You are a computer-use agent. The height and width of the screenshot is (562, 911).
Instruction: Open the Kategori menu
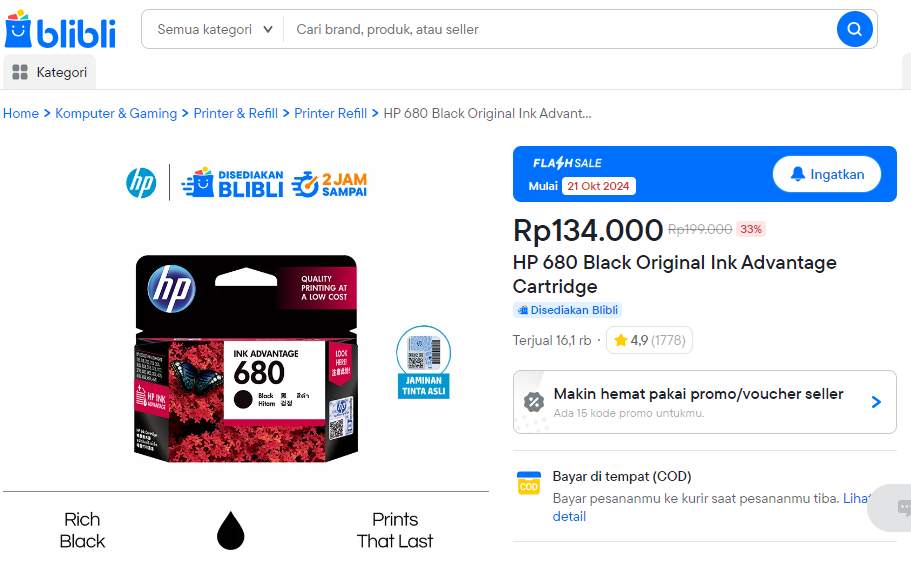(x=50, y=72)
